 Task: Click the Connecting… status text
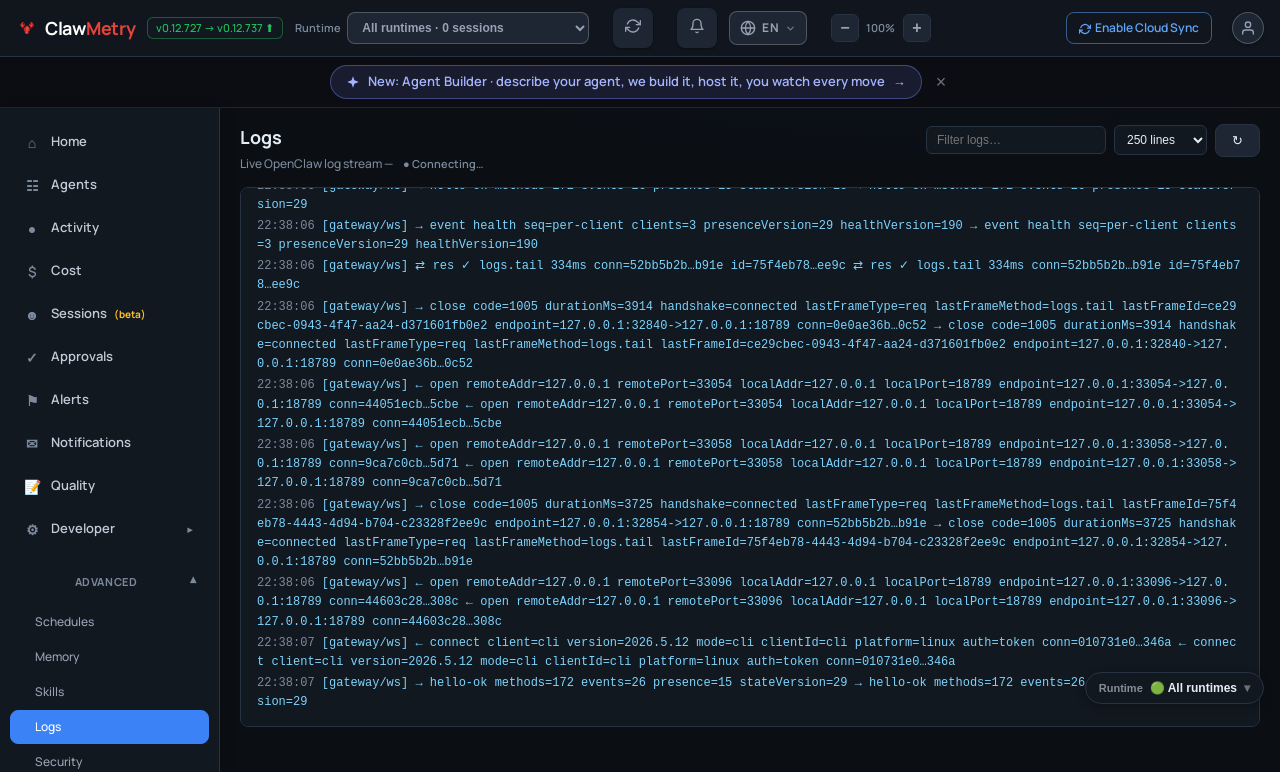tap(443, 164)
